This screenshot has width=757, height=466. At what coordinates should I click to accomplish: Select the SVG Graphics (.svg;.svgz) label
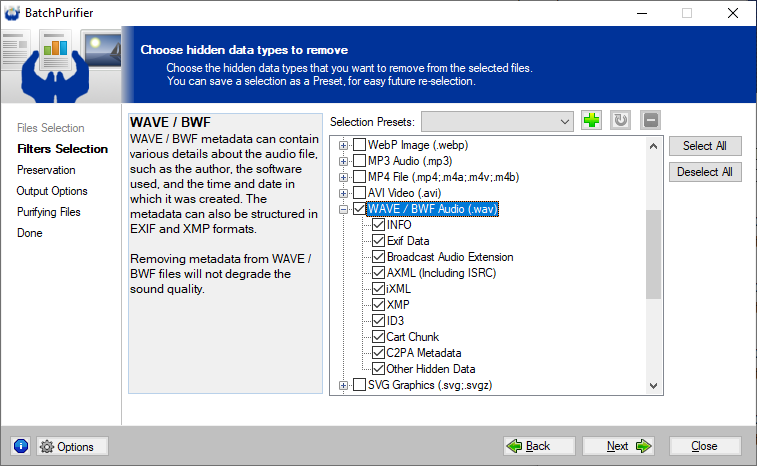[x=430, y=385]
